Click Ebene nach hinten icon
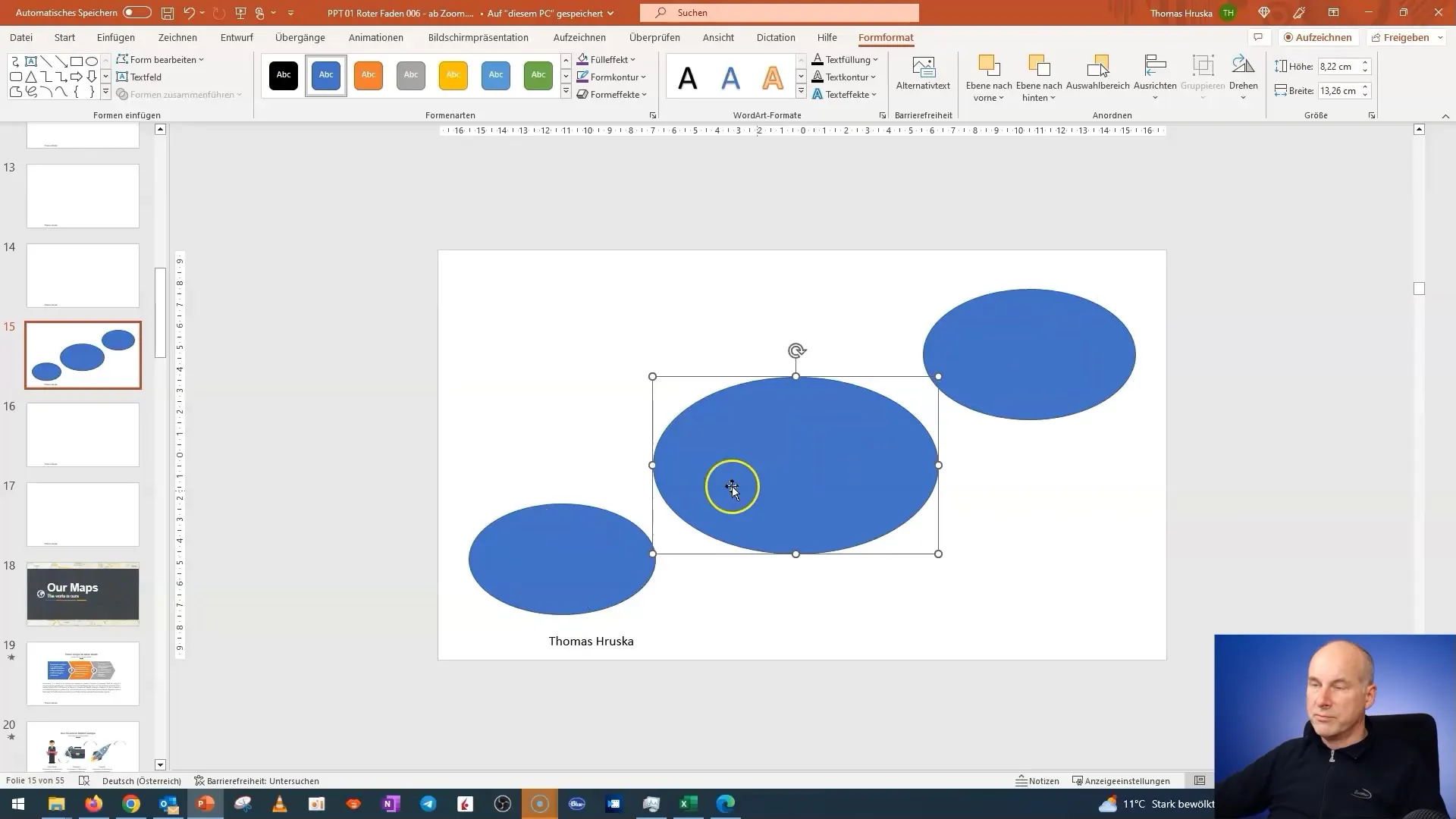 [1039, 67]
